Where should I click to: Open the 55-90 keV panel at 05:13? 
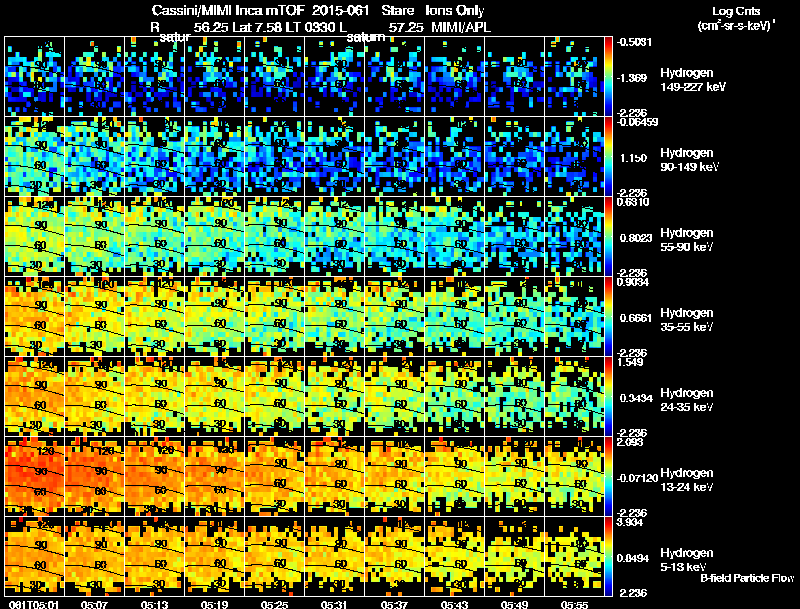pyautogui.click(x=155, y=237)
